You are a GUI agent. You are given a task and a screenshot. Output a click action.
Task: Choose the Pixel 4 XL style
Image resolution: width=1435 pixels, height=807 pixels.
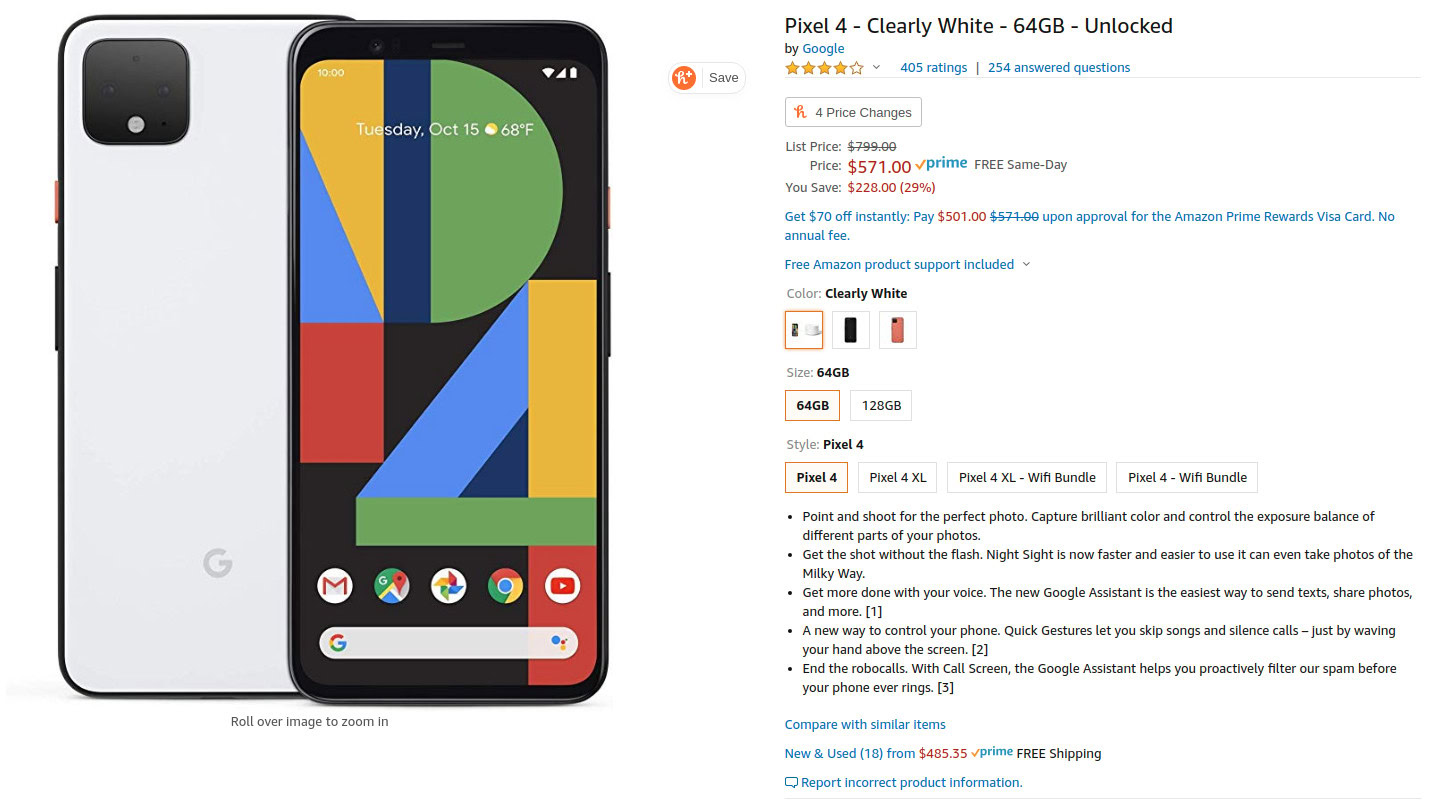pyautogui.click(x=898, y=477)
